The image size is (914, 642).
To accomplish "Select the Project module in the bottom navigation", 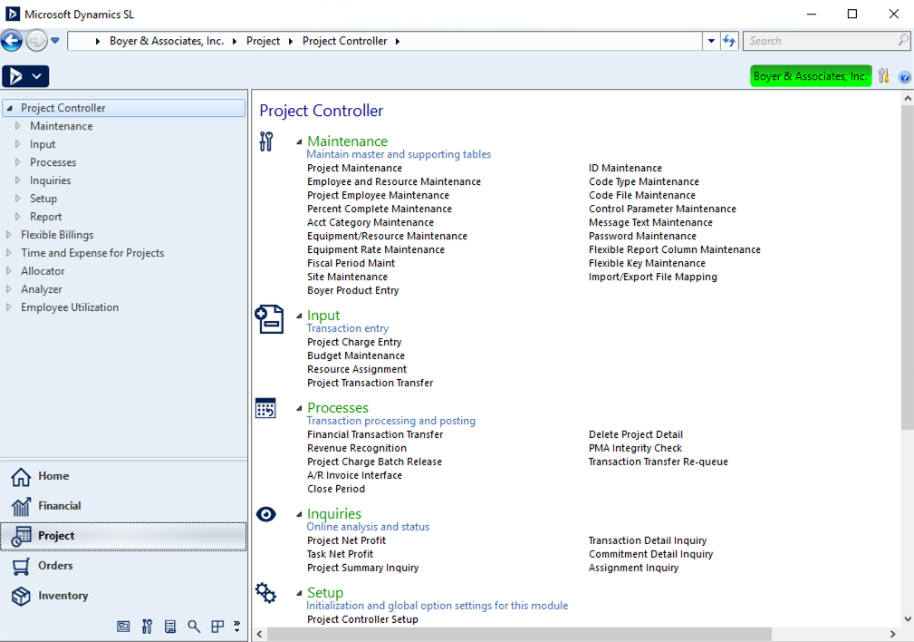I will tap(124, 536).
